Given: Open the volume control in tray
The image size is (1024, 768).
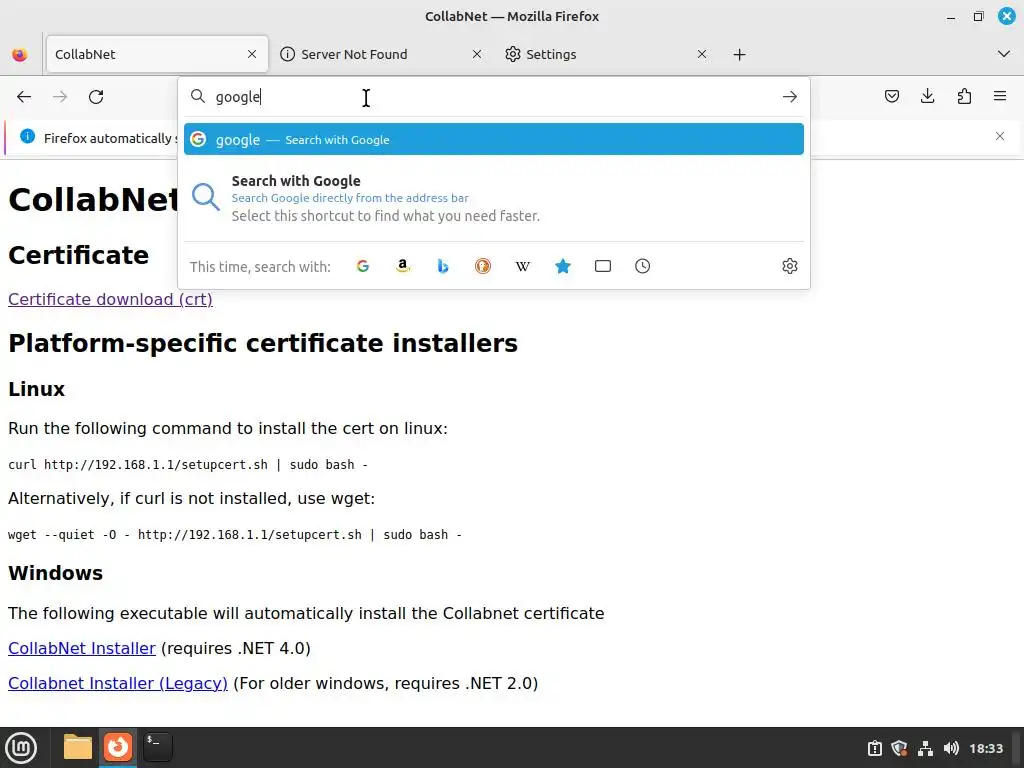Looking at the screenshot, I should [951, 748].
